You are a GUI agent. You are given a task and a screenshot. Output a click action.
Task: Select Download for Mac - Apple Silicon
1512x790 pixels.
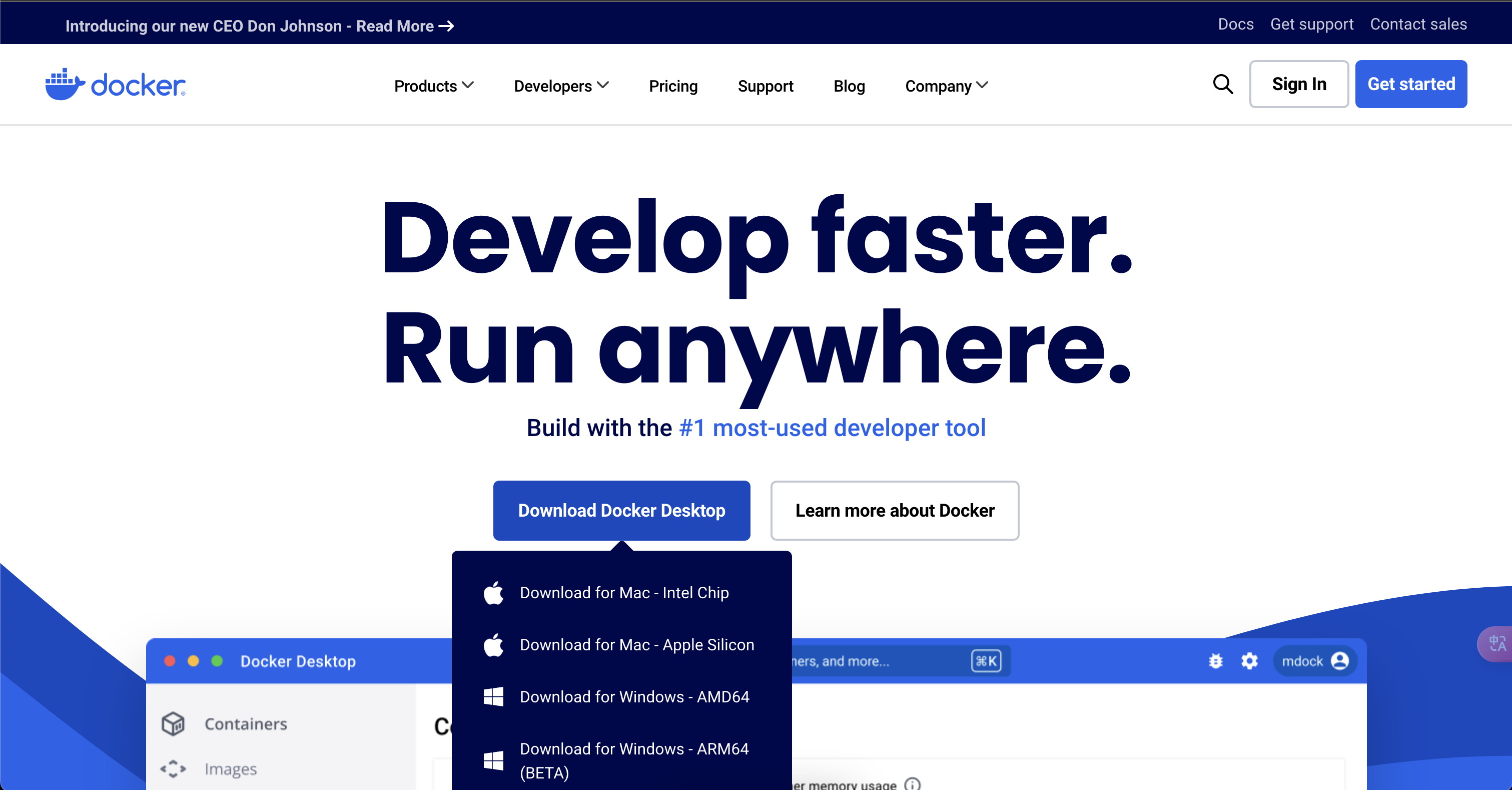pyautogui.click(x=636, y=645)
